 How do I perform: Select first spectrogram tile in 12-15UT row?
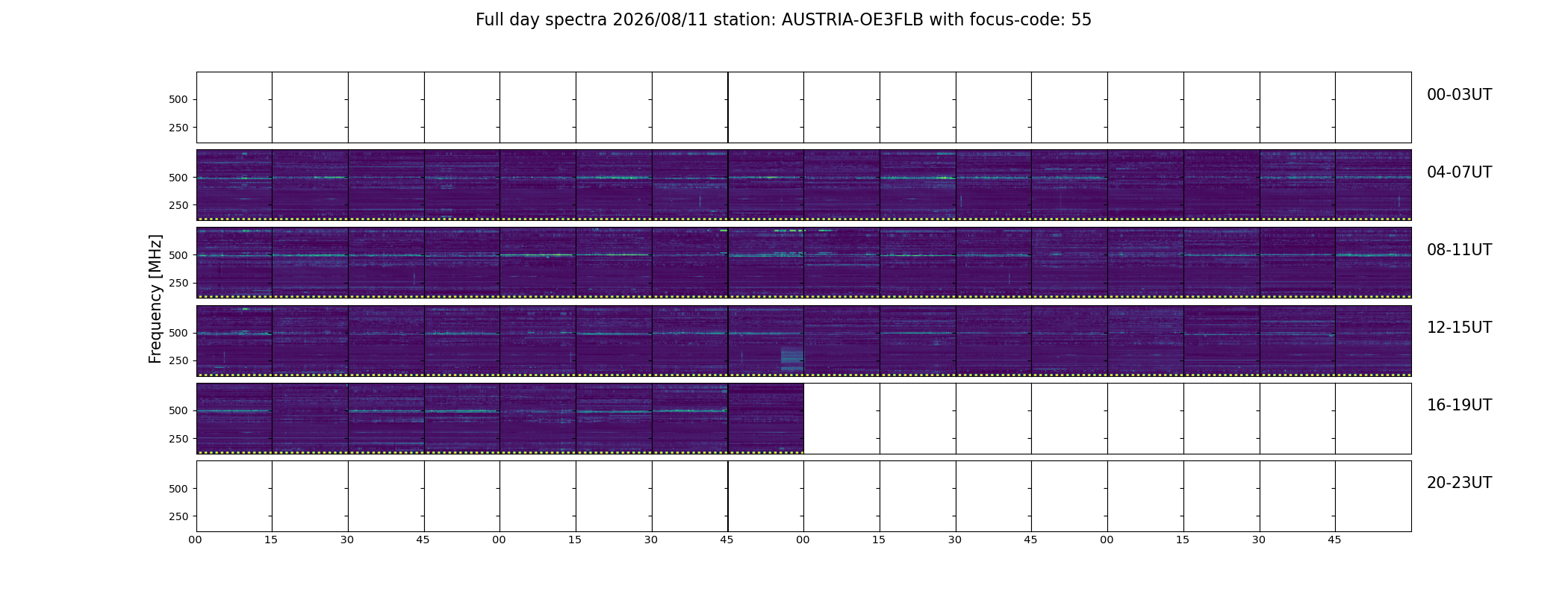pyautogui.click(x=234, y=340)
